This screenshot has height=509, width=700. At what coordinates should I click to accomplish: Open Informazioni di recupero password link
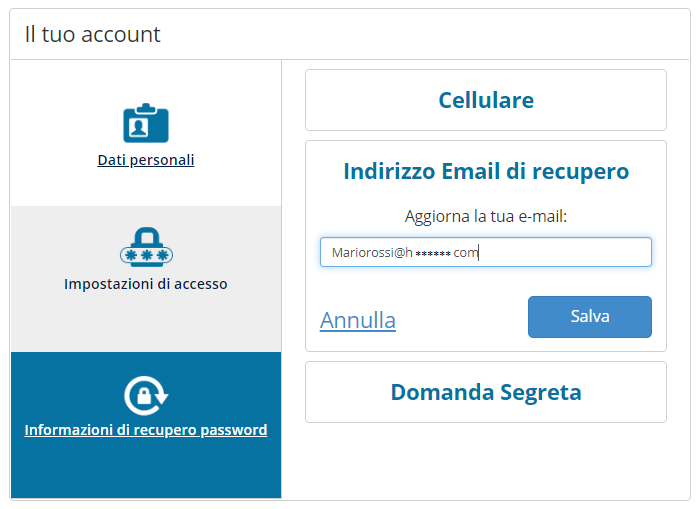pyautogui.click(x=146, y=430)
